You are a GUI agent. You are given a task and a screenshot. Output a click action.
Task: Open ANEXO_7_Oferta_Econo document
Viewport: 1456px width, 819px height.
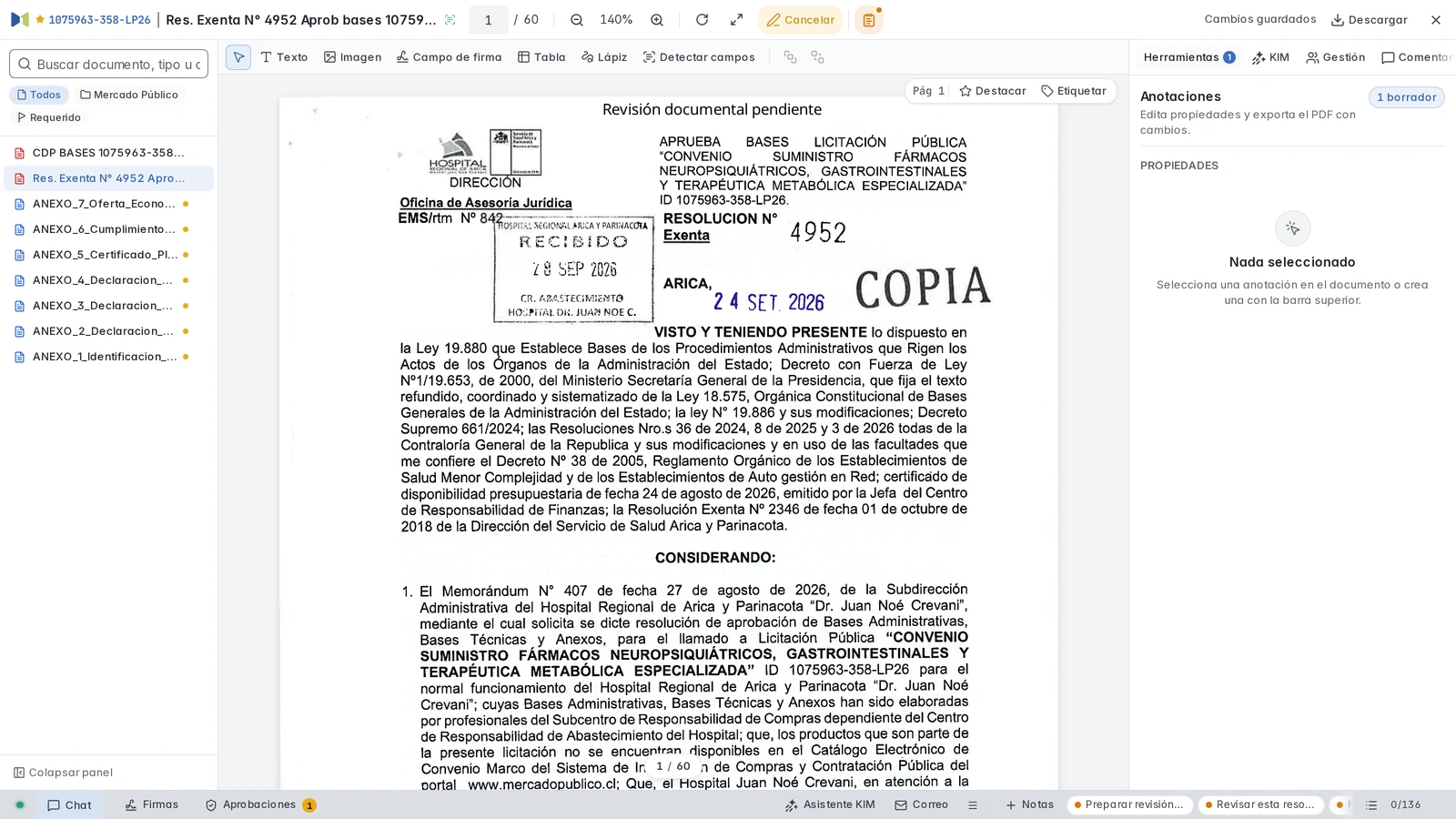click(108, 204)
